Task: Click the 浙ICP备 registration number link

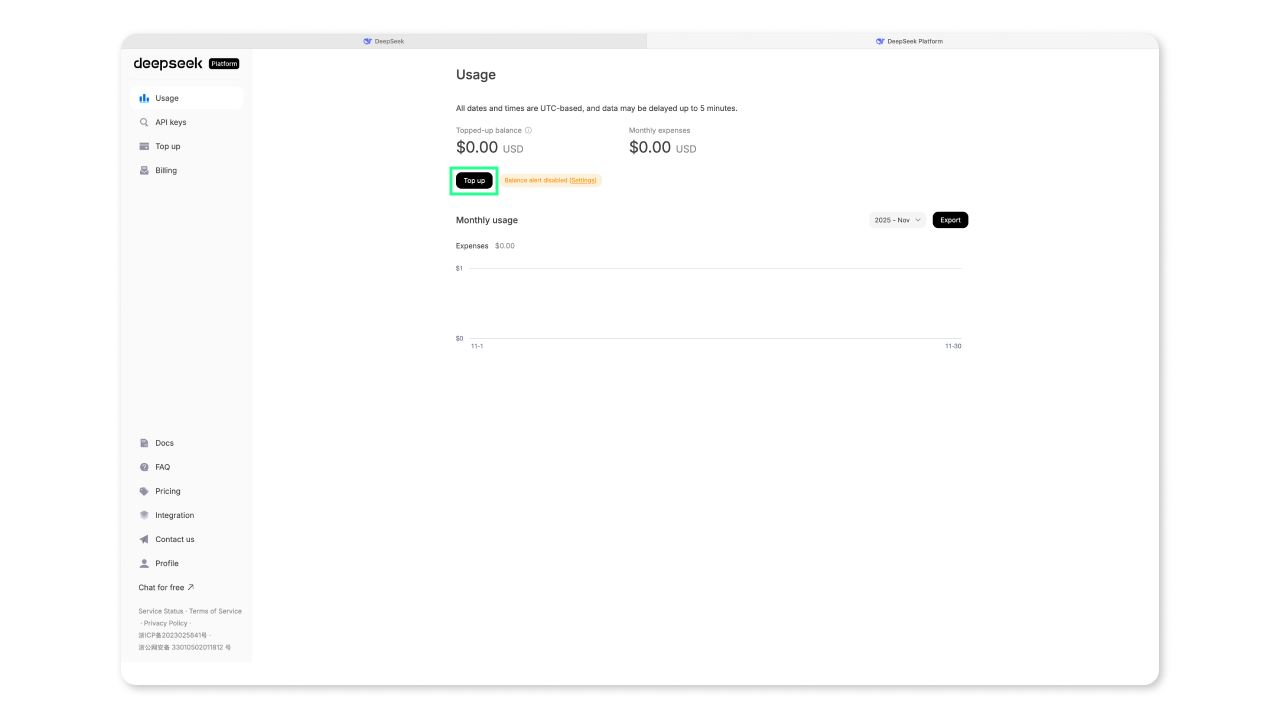Action: click(x=172, y=635)
